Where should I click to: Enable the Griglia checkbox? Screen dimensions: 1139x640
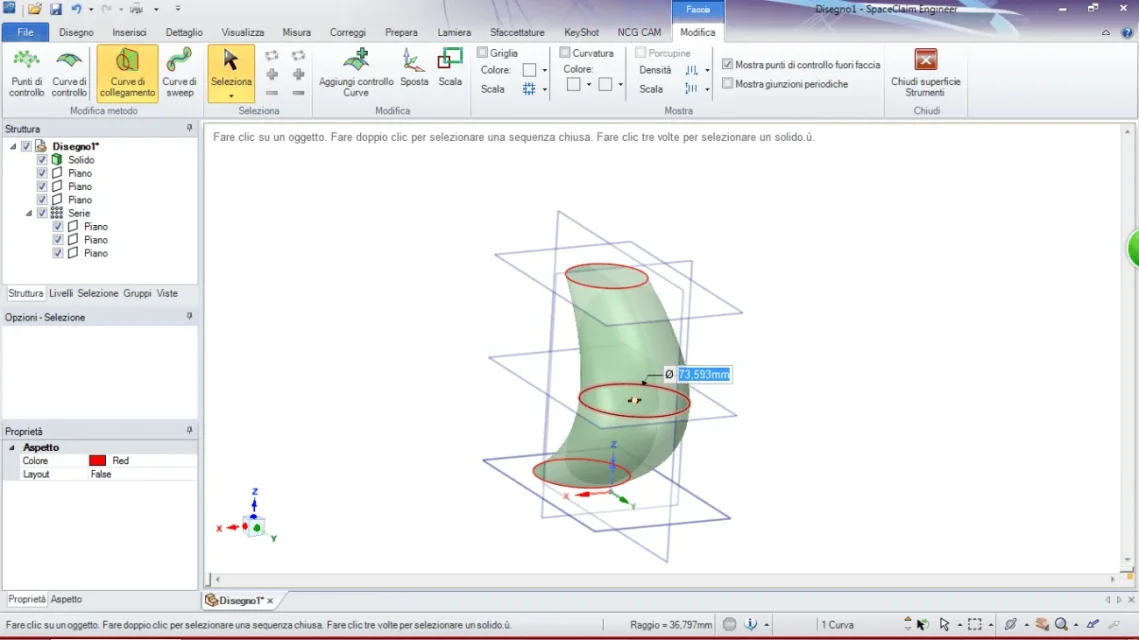[483, 53]
